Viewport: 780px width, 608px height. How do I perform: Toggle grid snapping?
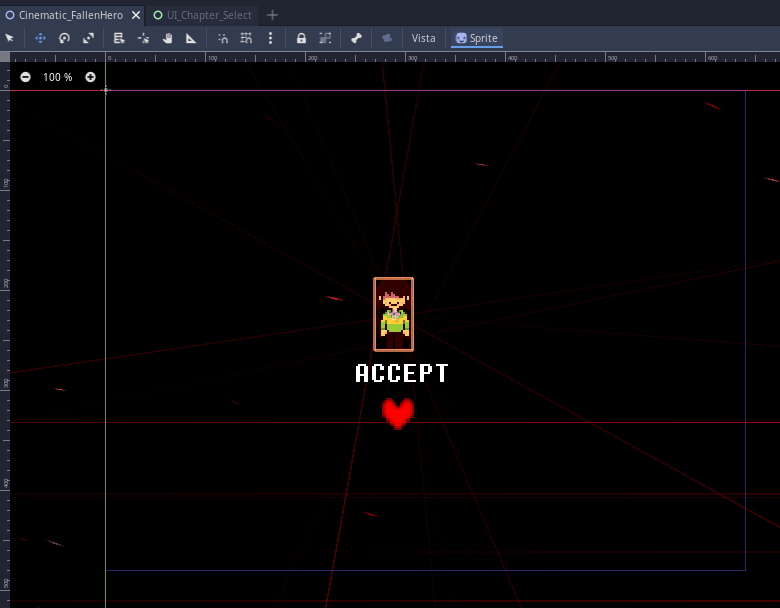pyautogui.click(x=246, y=38)
